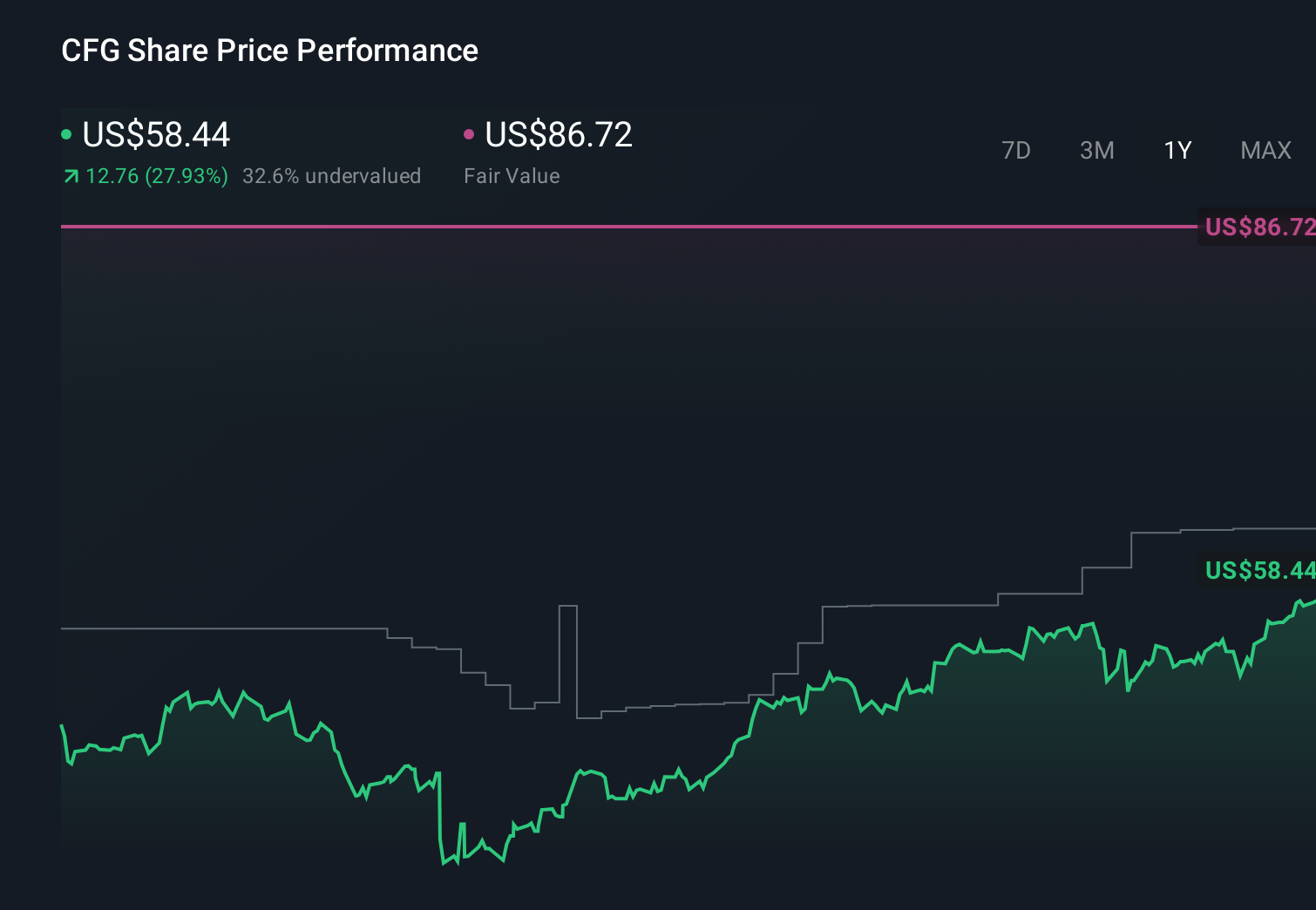Click the green current price indicator dot
The image size is (1316, 910).
pyautogui.click(x=66, y=134)
